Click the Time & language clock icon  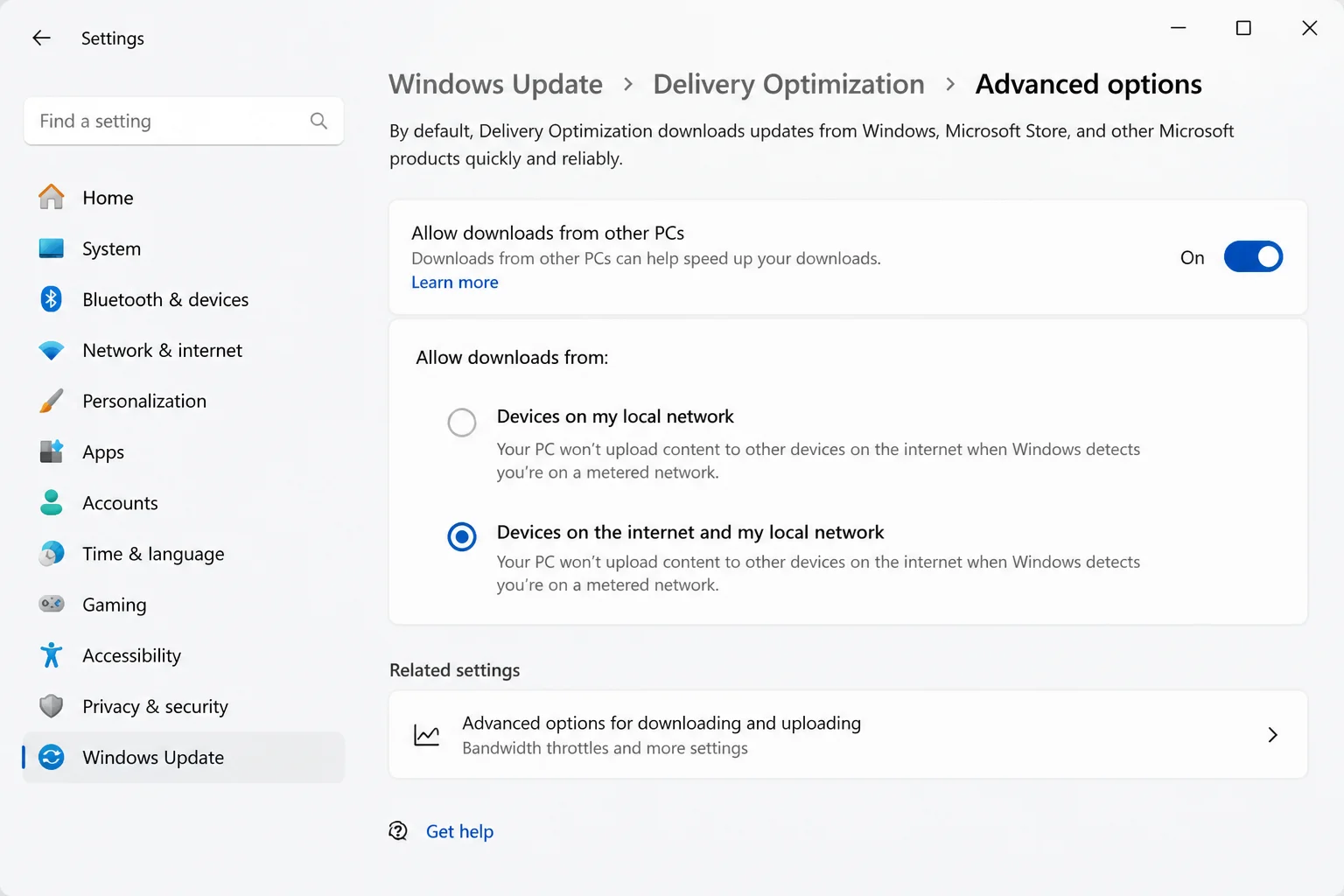tap(52, 553)
